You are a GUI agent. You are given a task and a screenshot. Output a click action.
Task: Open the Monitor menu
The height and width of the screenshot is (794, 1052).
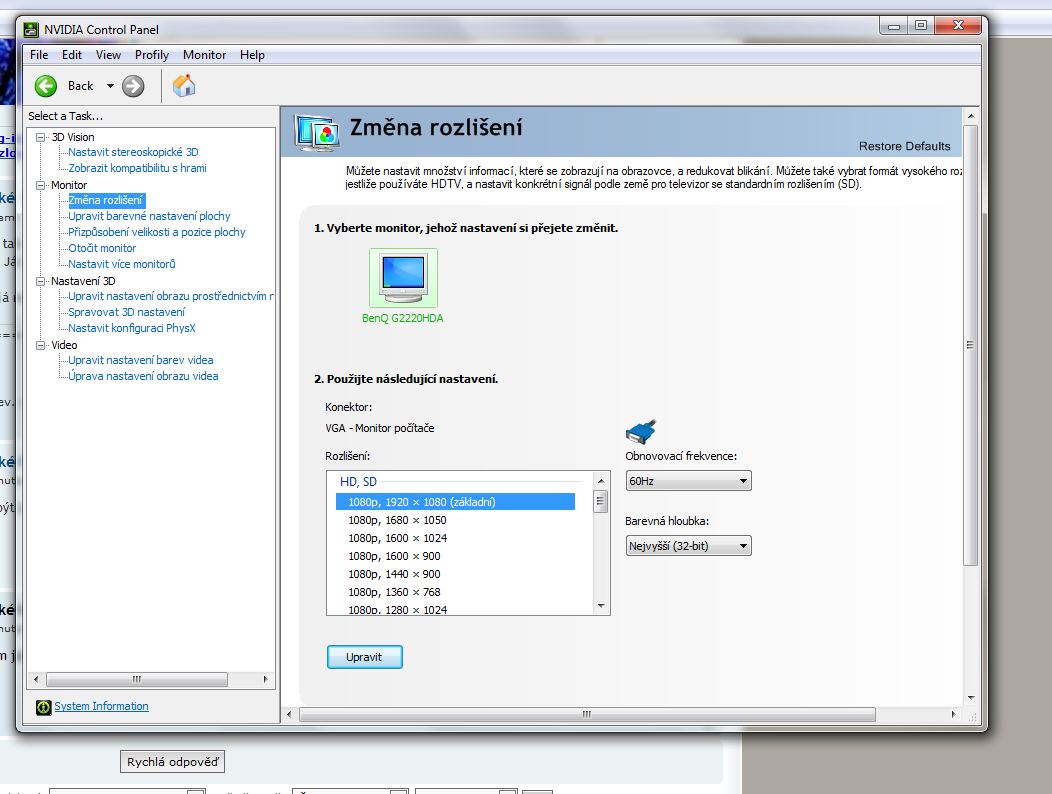(x=204, y=55)
